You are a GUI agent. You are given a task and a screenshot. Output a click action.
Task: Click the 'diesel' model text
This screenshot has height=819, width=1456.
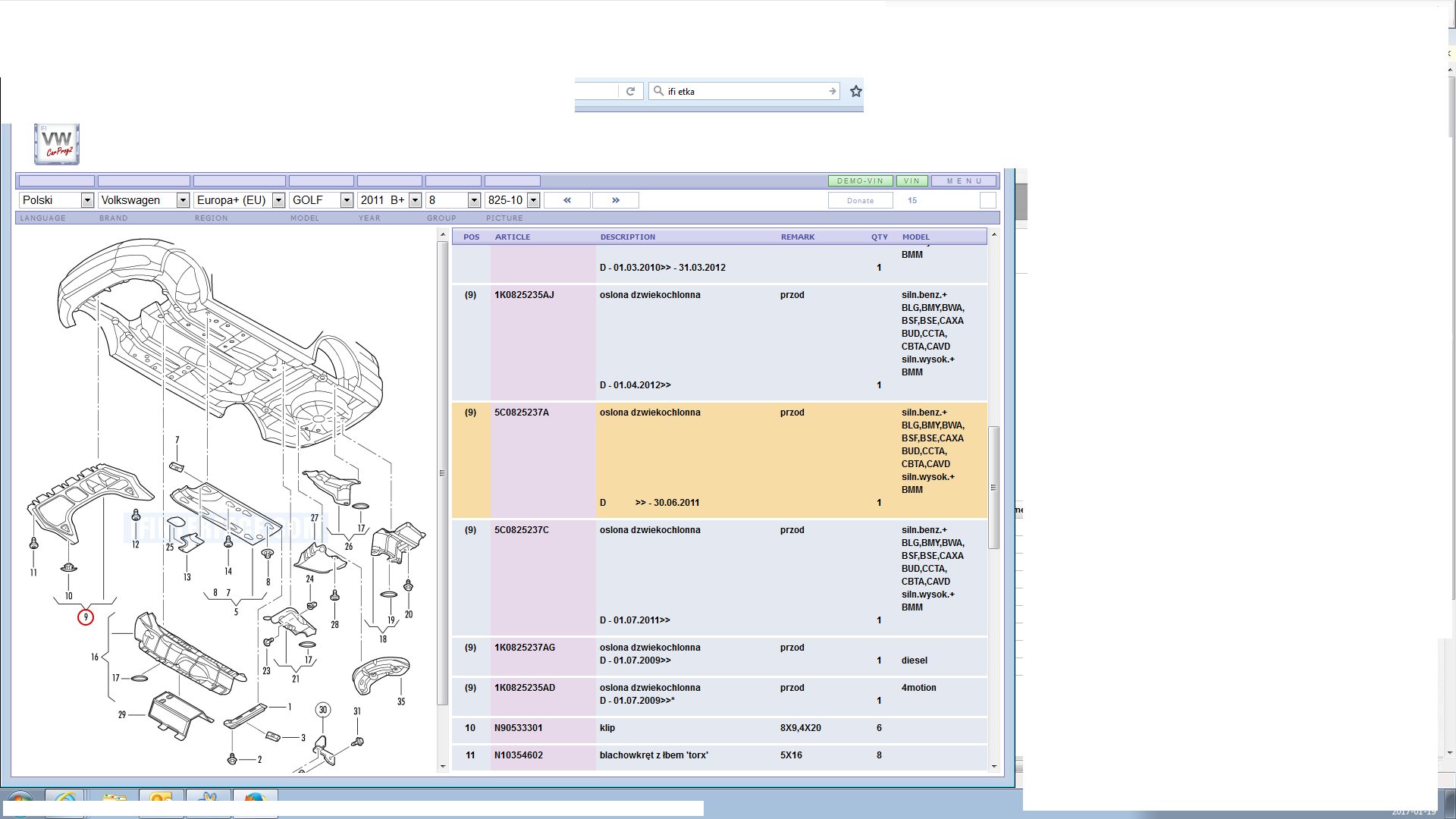pyautogui.click(x=915, y=661)
